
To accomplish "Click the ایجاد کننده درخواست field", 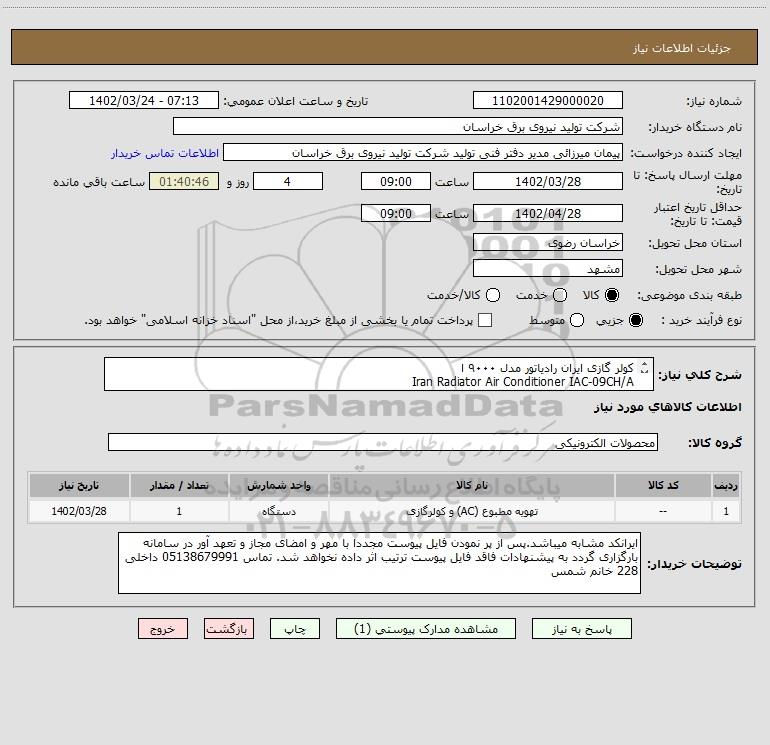I will coord(423,152).
